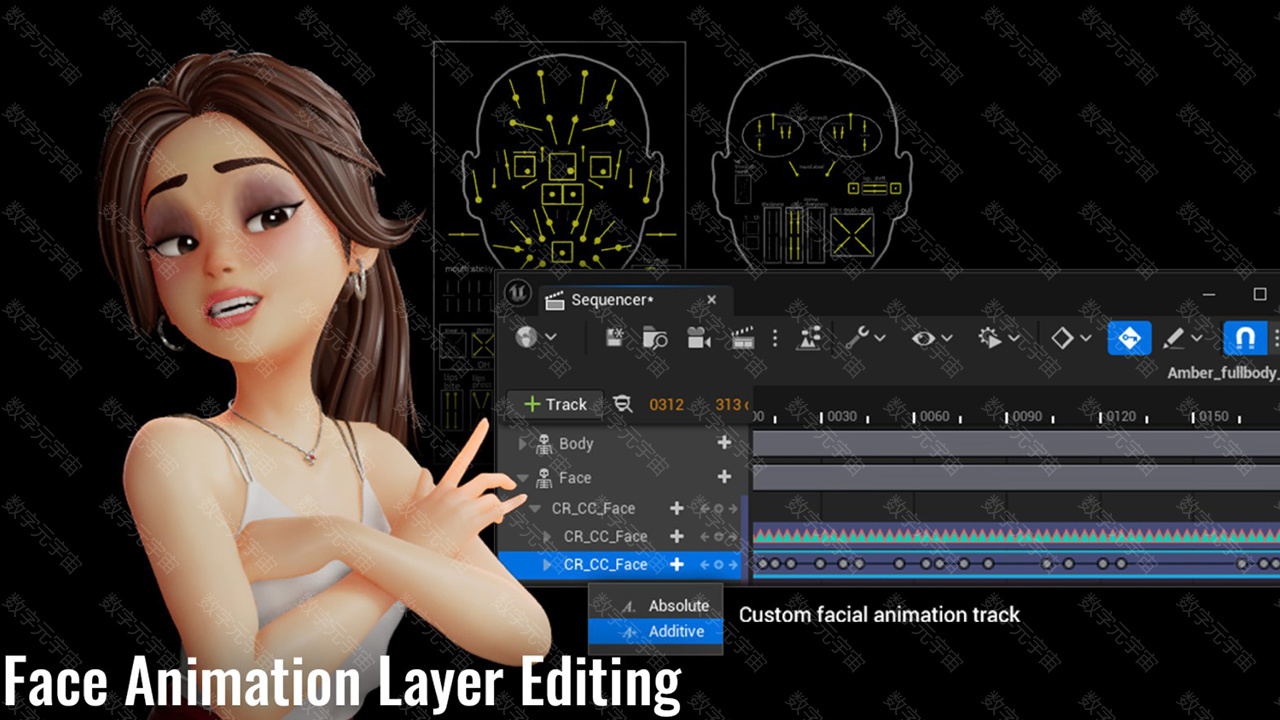This screenshot has height=720, width=1280.
Task: Click the Unreal Engine logo icon
Action: [x=517, y=292]
